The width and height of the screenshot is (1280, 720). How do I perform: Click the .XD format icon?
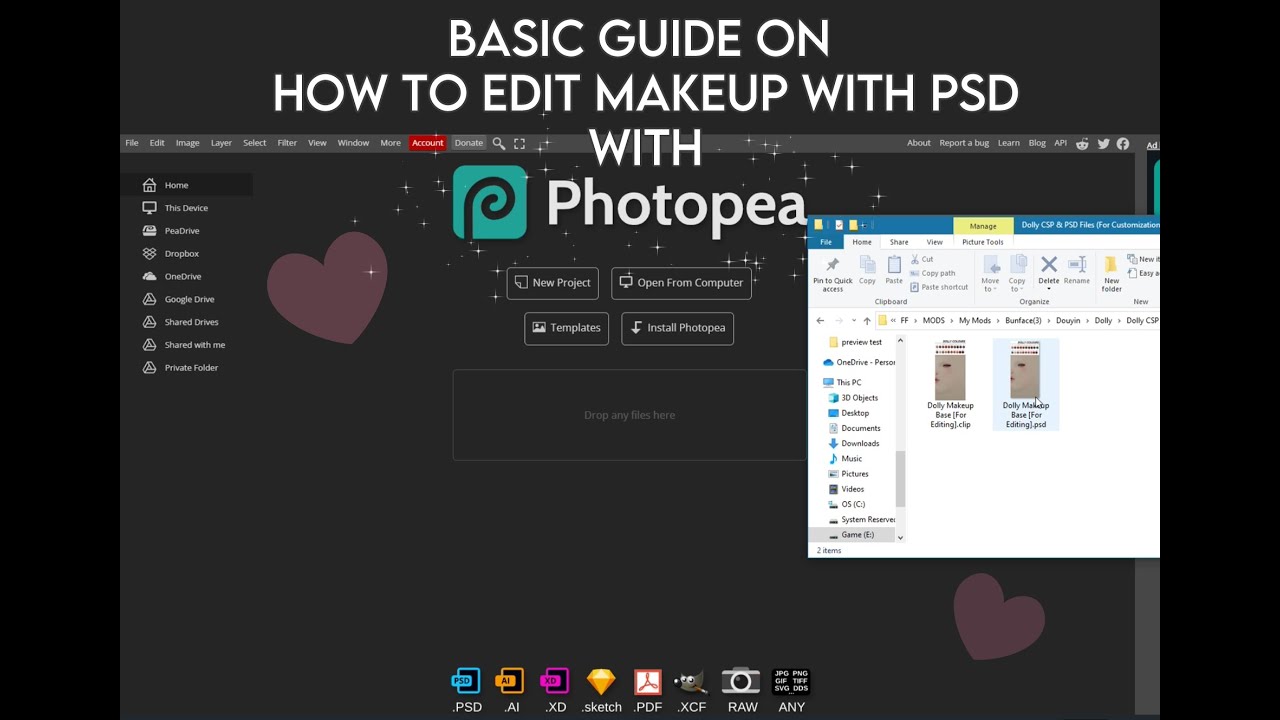coord(555,681)
